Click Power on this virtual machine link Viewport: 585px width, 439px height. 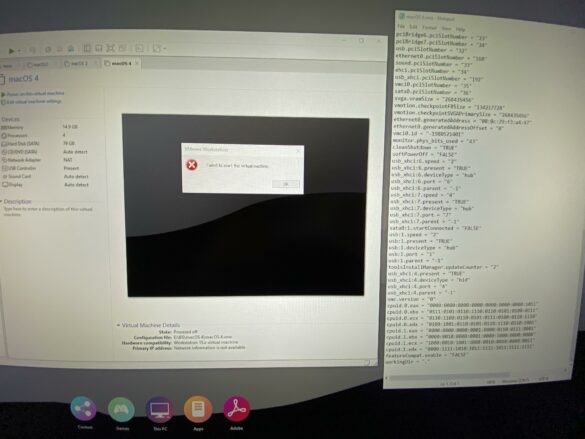pos(35,94)
